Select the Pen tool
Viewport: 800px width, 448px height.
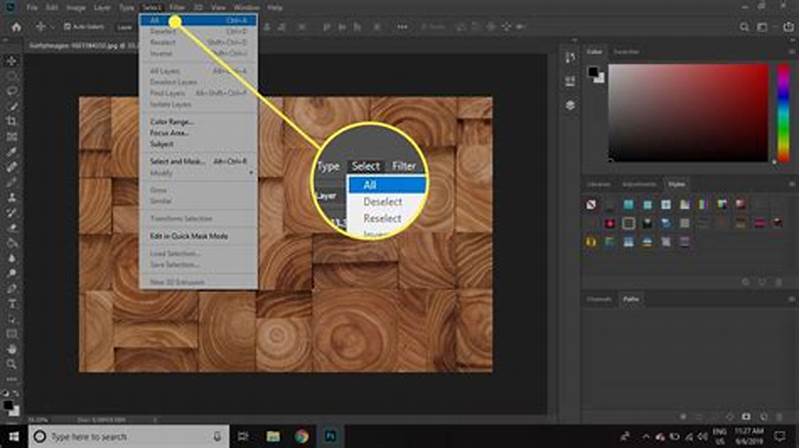click(11, 289)
